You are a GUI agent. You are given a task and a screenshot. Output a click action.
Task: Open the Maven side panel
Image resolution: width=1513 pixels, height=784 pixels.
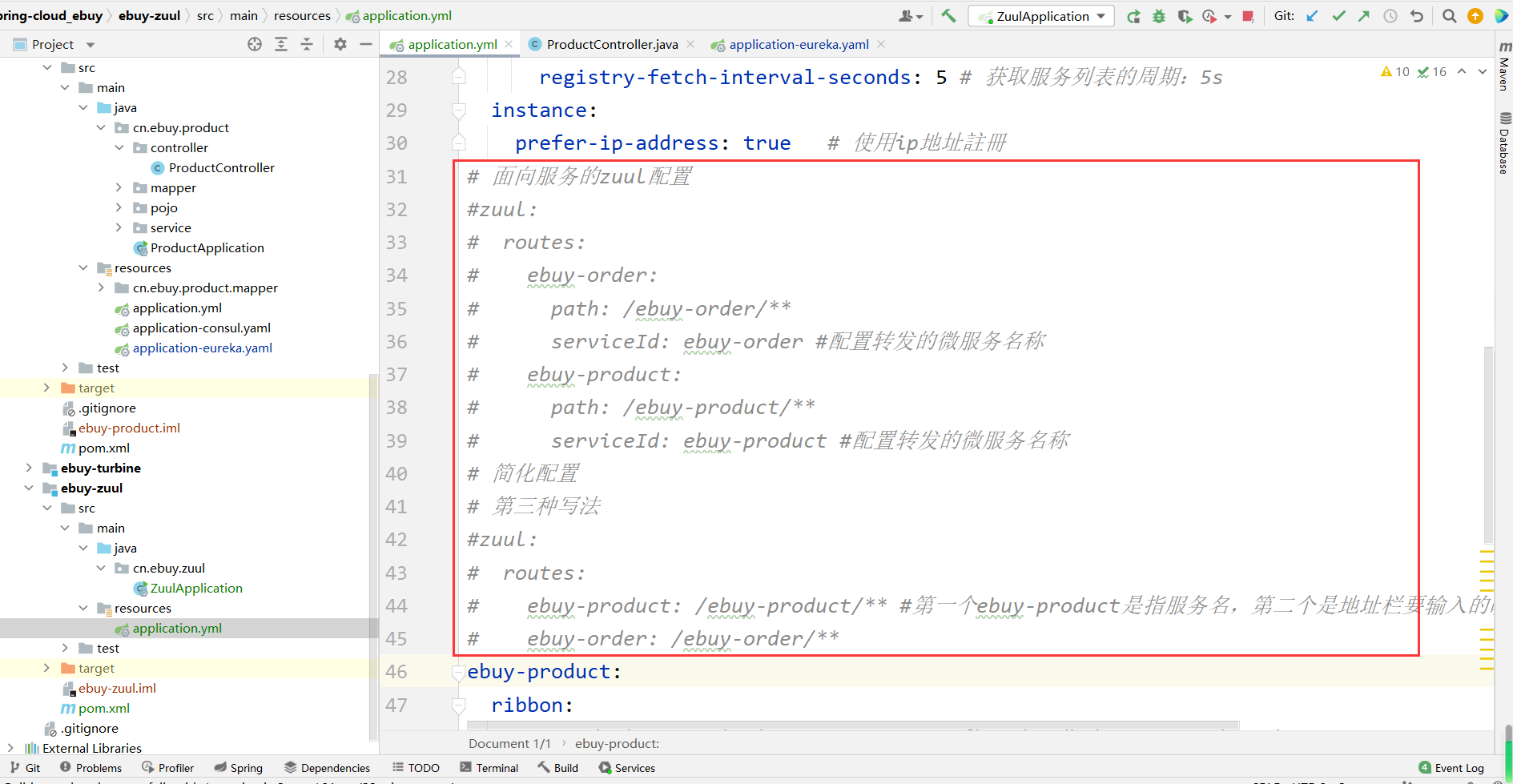tap(1504, 67)
